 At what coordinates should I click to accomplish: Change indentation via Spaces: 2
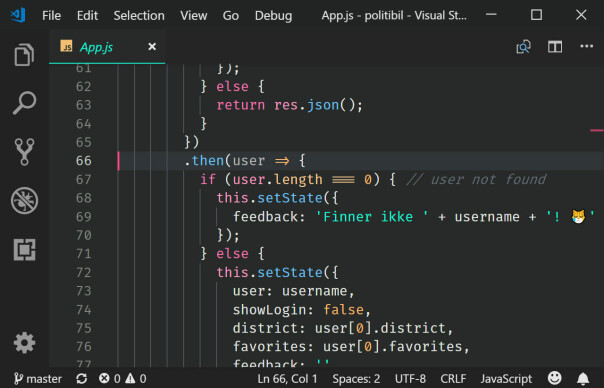pyautogui.click(x=356, y=379)
